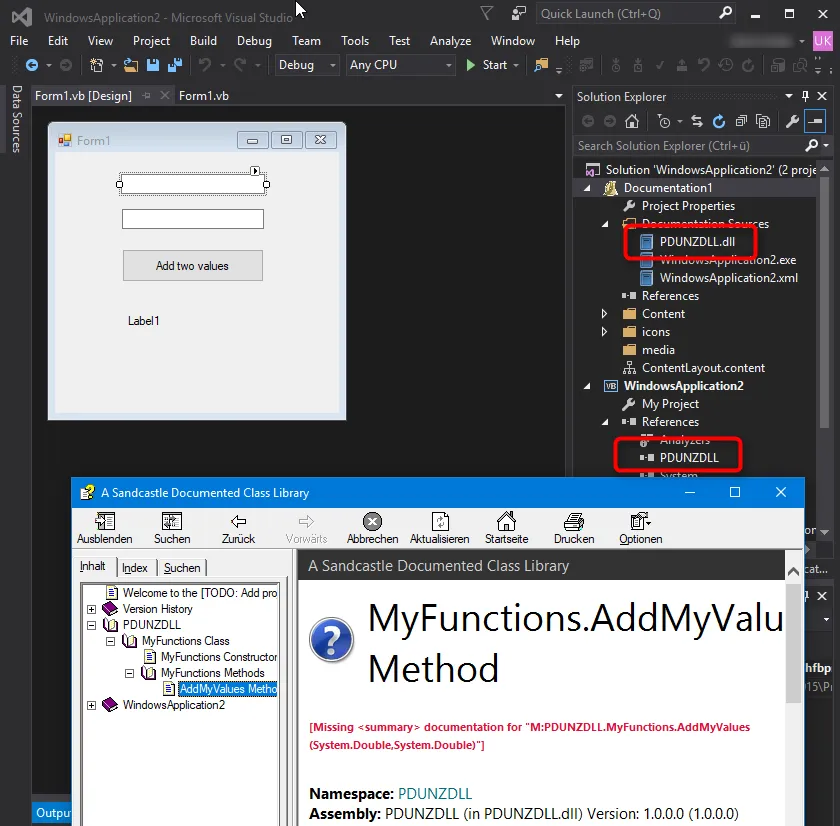The width and height of the screenshot is (840, 826).
Task: Click the Output panel tab
Action: pyautogui.click(x=52, y=813)
